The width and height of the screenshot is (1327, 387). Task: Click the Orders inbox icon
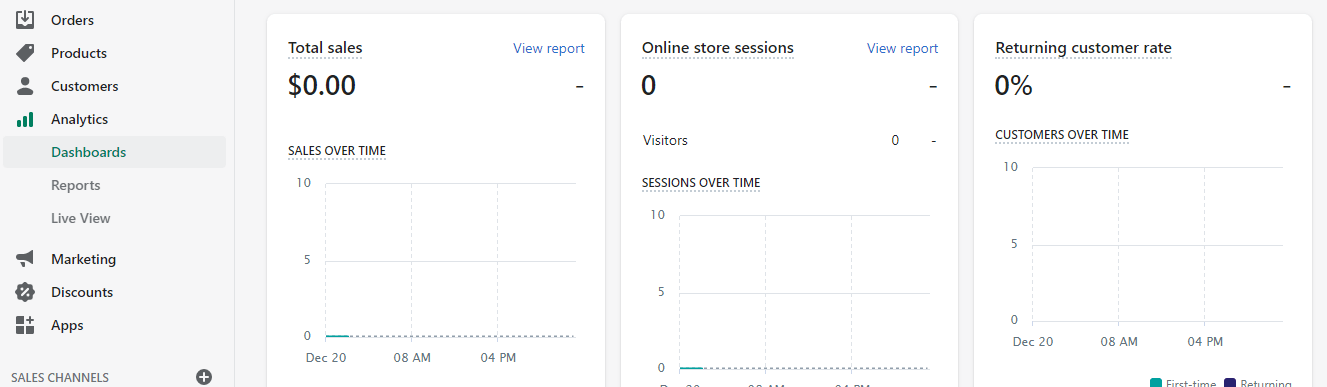point(25,20)
